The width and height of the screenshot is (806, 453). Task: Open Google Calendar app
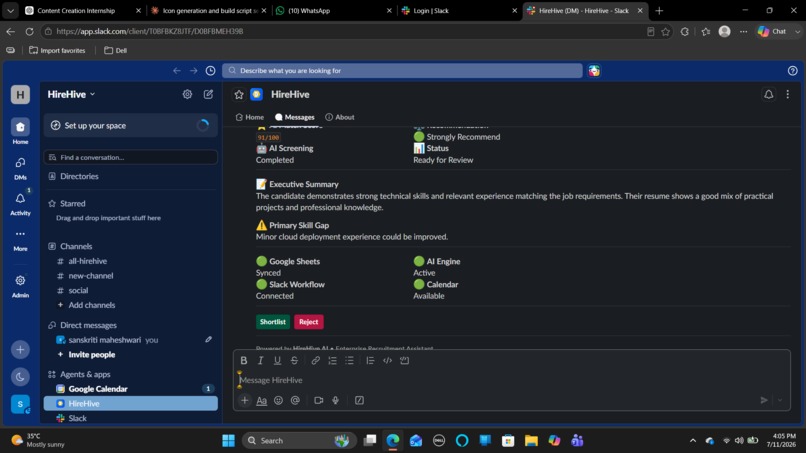[131, 389]
